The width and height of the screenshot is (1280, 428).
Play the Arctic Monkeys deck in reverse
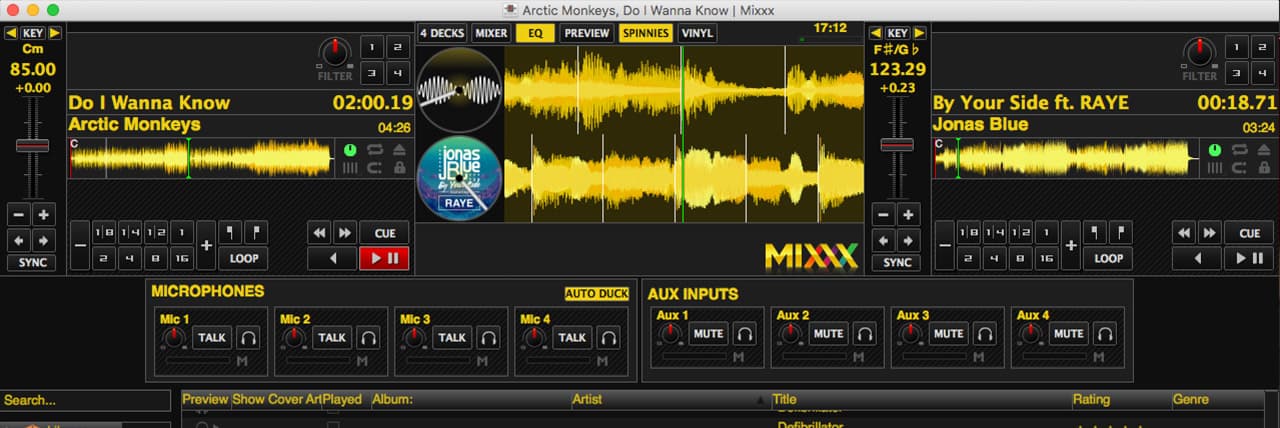(x=332, y=258)
